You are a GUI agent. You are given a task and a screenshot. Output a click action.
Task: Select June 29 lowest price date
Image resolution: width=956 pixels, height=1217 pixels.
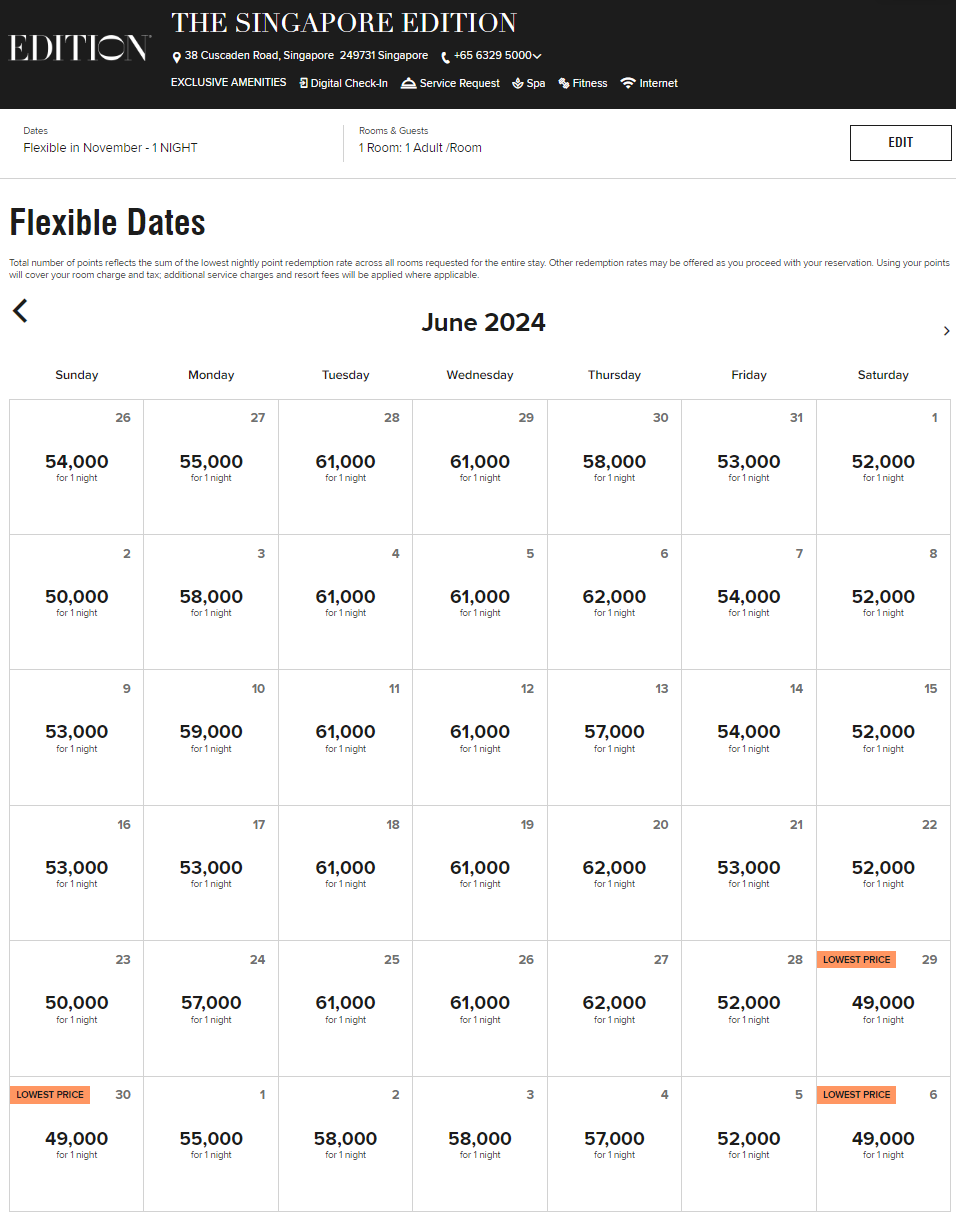click(x=883, y=1008)
